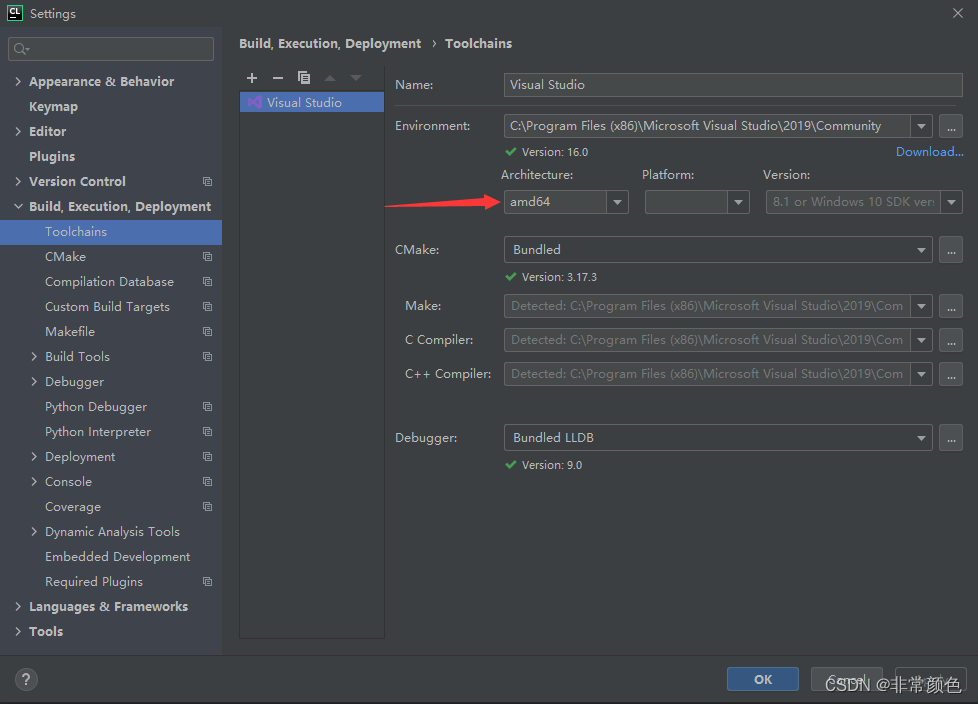Expand the Tools section
The width and height of the screenshot is (978, 704).
coord(18,631)
